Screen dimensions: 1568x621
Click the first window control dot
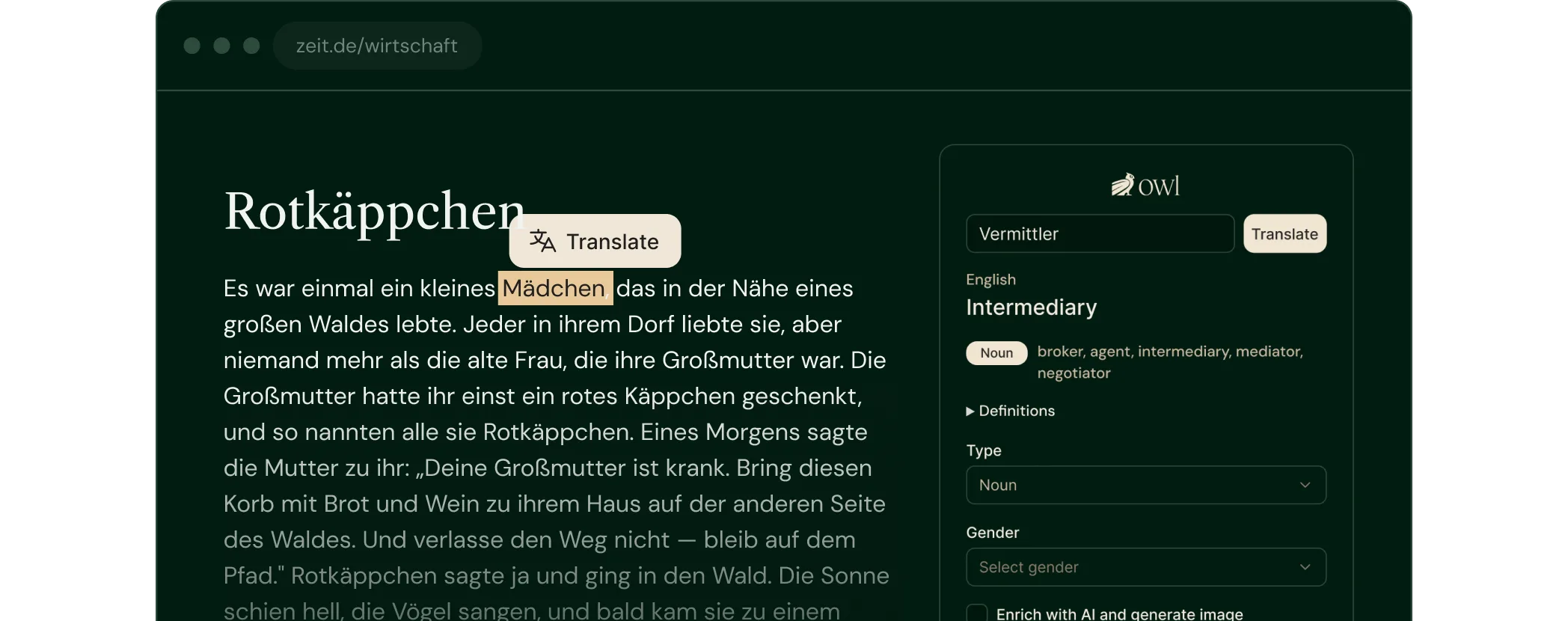click(x=192, y=46)
